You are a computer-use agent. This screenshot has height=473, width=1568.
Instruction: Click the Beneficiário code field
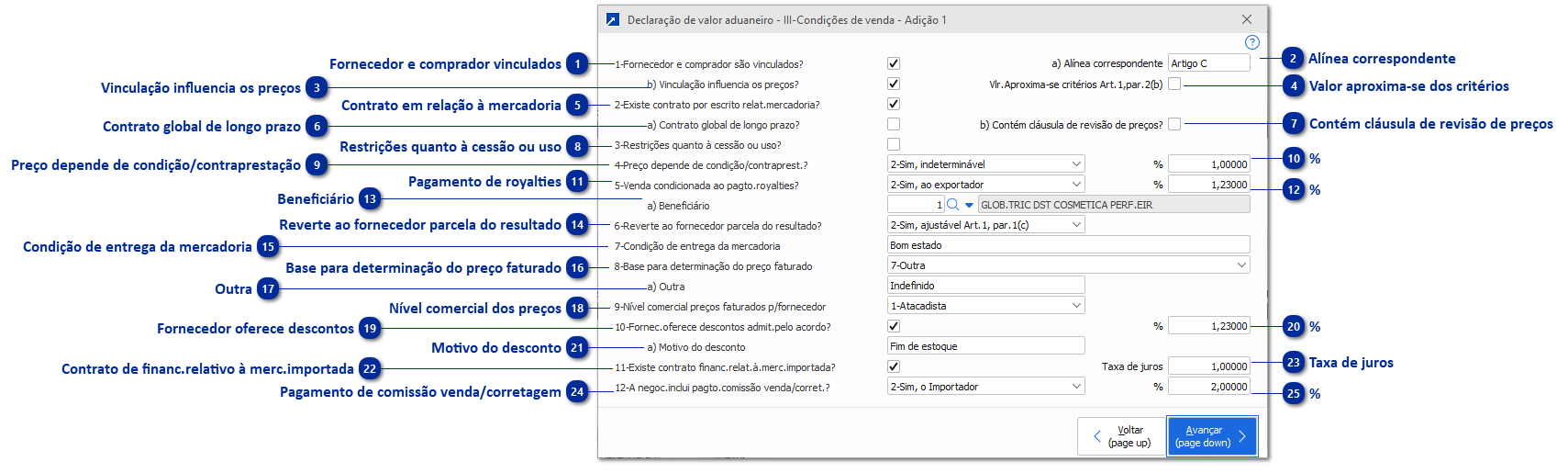tap(916, 205)
